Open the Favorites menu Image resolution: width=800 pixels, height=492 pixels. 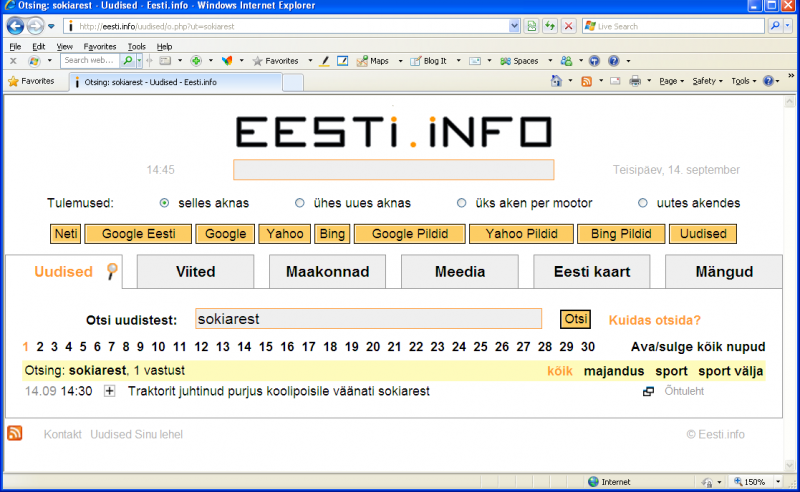click(100, 46)
